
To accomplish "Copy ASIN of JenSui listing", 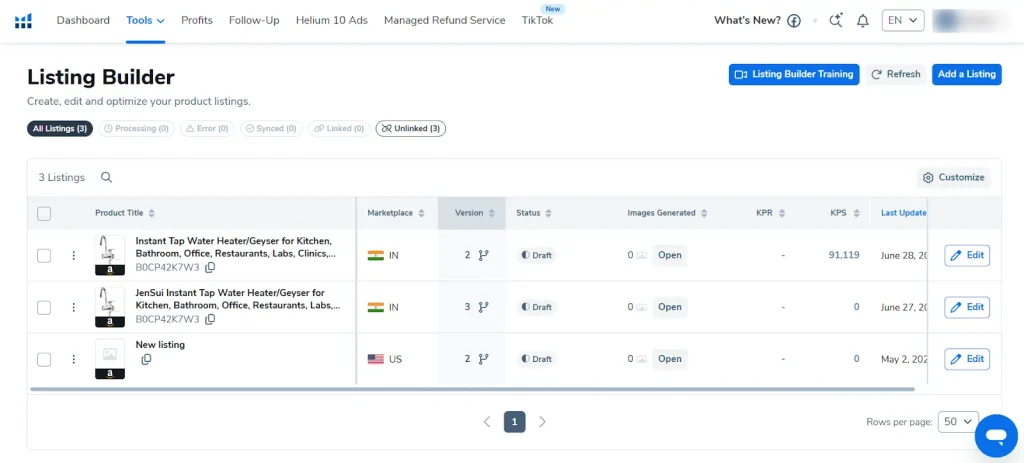I will [210, 319].
